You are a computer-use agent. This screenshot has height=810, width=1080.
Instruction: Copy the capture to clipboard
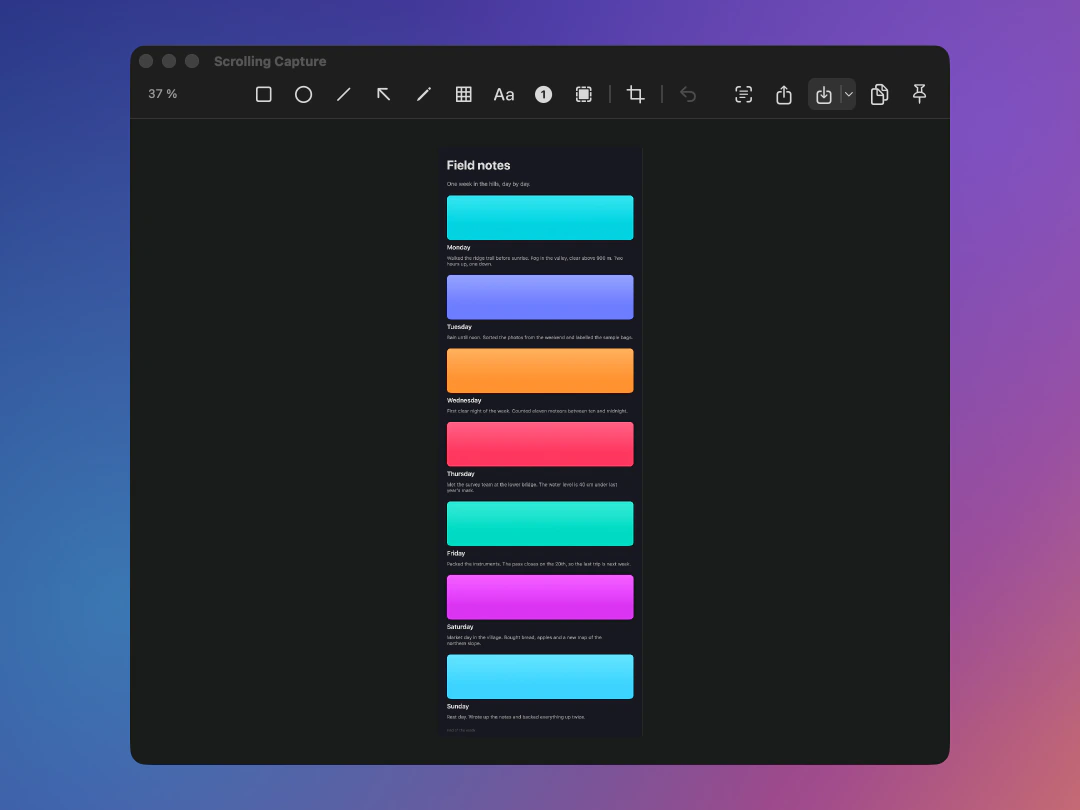pyautogui.click(x=879, y=94)
